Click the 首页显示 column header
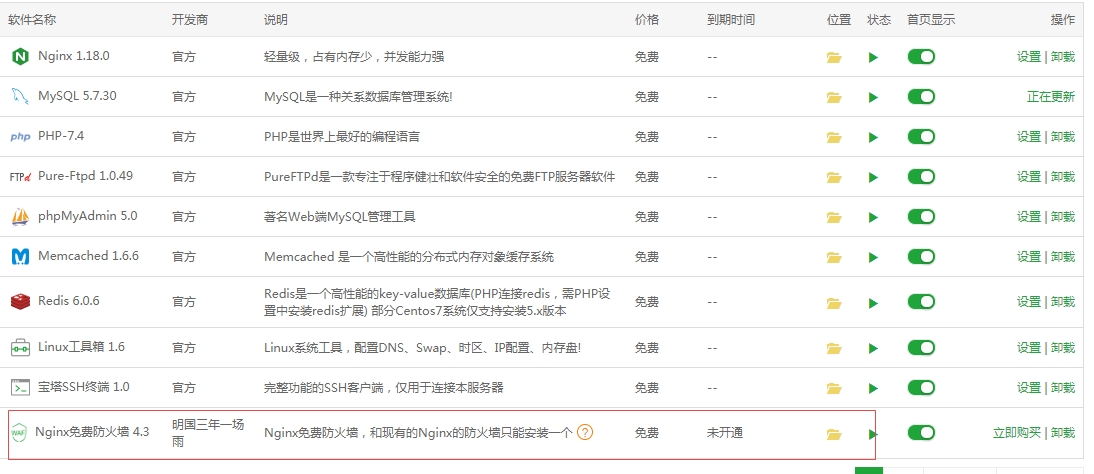 [931, 20]
